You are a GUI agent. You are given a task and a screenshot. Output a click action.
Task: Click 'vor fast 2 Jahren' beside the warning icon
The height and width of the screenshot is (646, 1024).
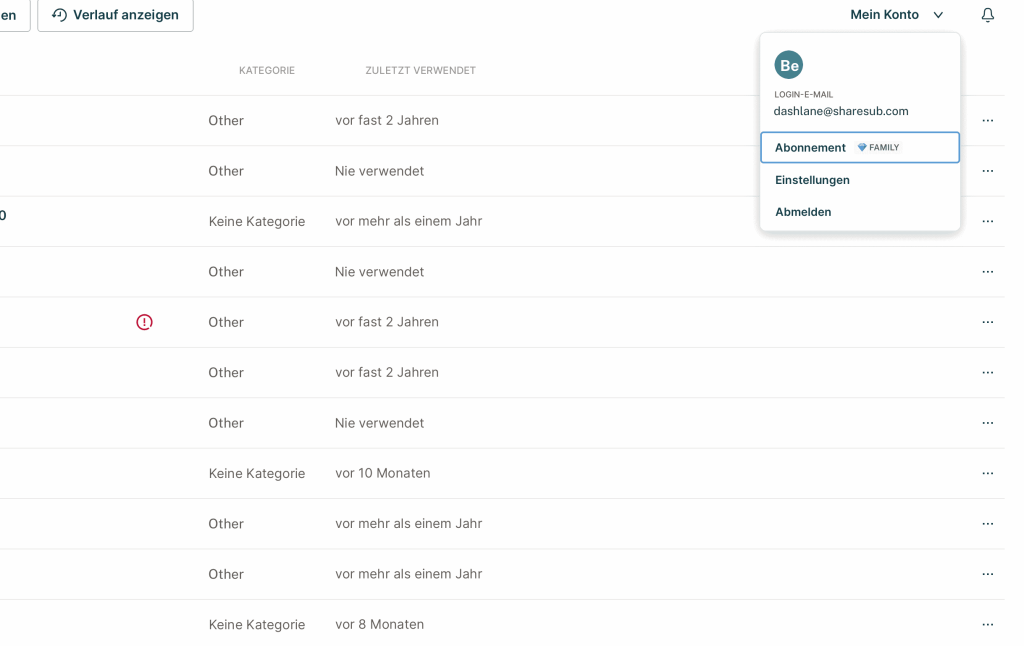(387, 322)
